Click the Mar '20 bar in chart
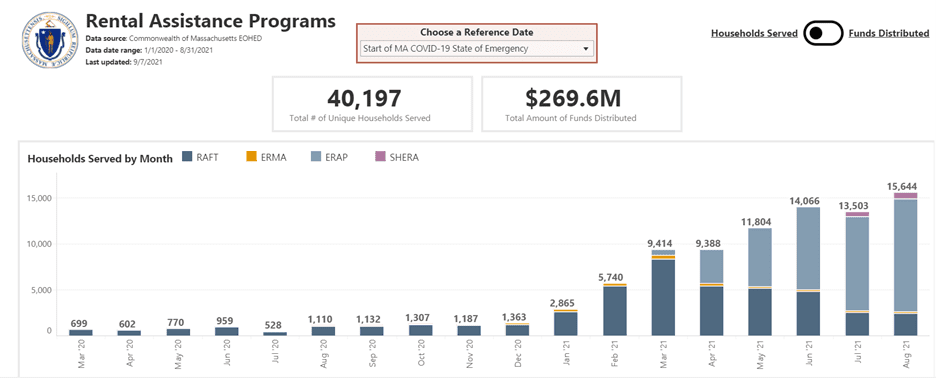Image resolution: width=936 pixels, height=378 pixels. click(81, 332)
